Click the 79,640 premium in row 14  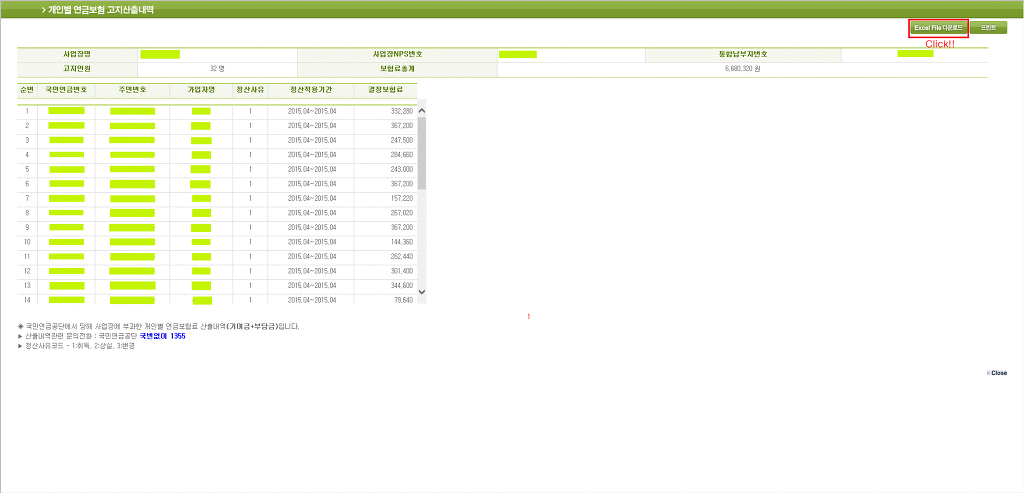tap(404, 300)
